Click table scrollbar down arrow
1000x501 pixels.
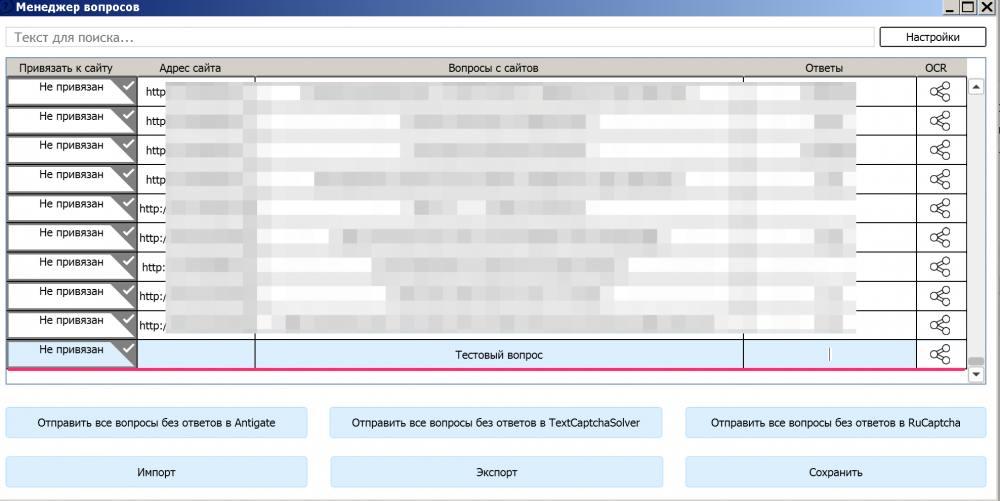pyautogui.click(x=976, y=375)
